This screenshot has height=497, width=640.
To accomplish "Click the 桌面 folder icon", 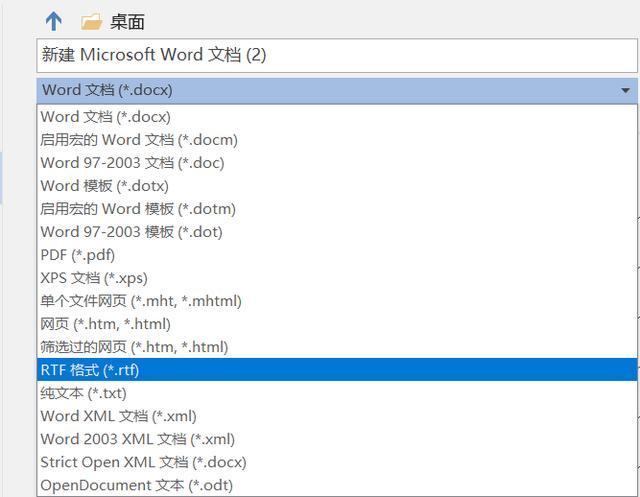I will 91,22.
